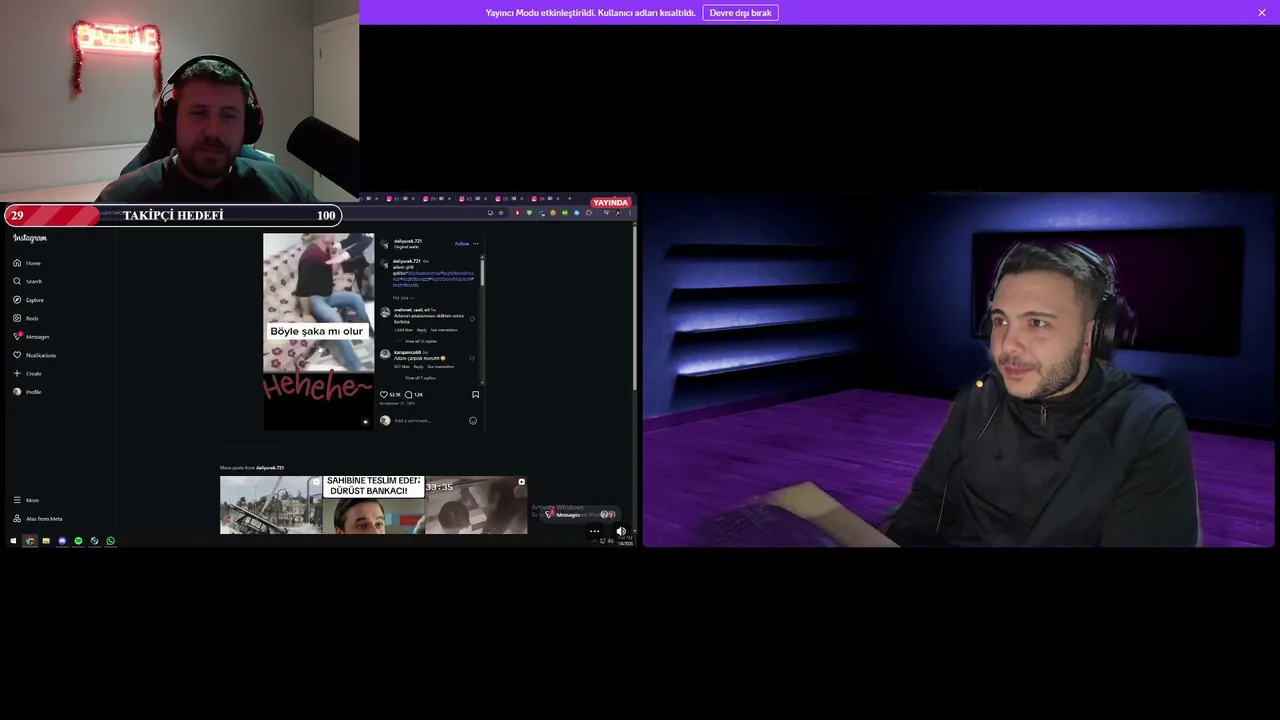Expand View all 7 replies
Image resolution: width=1280 pixels, height=720 pixels.
420,378
